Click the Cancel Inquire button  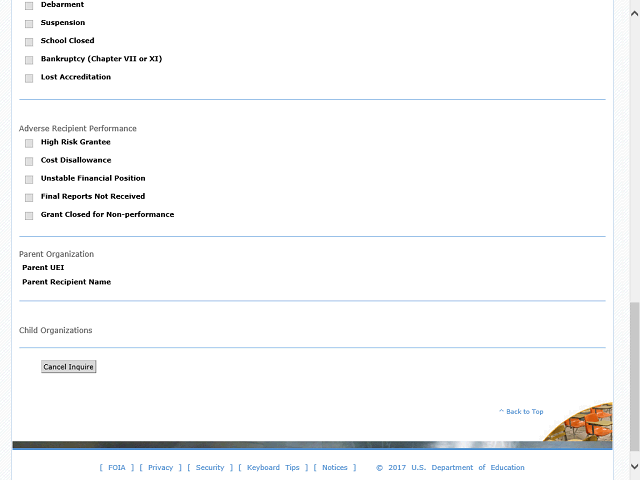click(69, 367)
